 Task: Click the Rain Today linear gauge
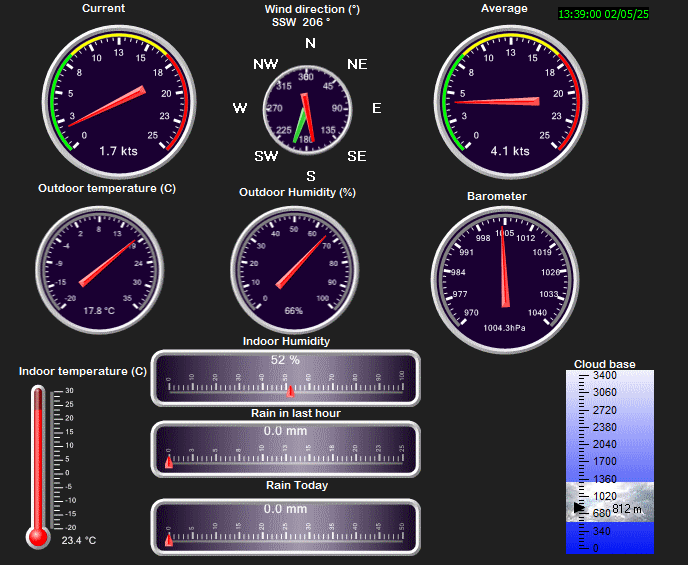(x=286, y=527)
